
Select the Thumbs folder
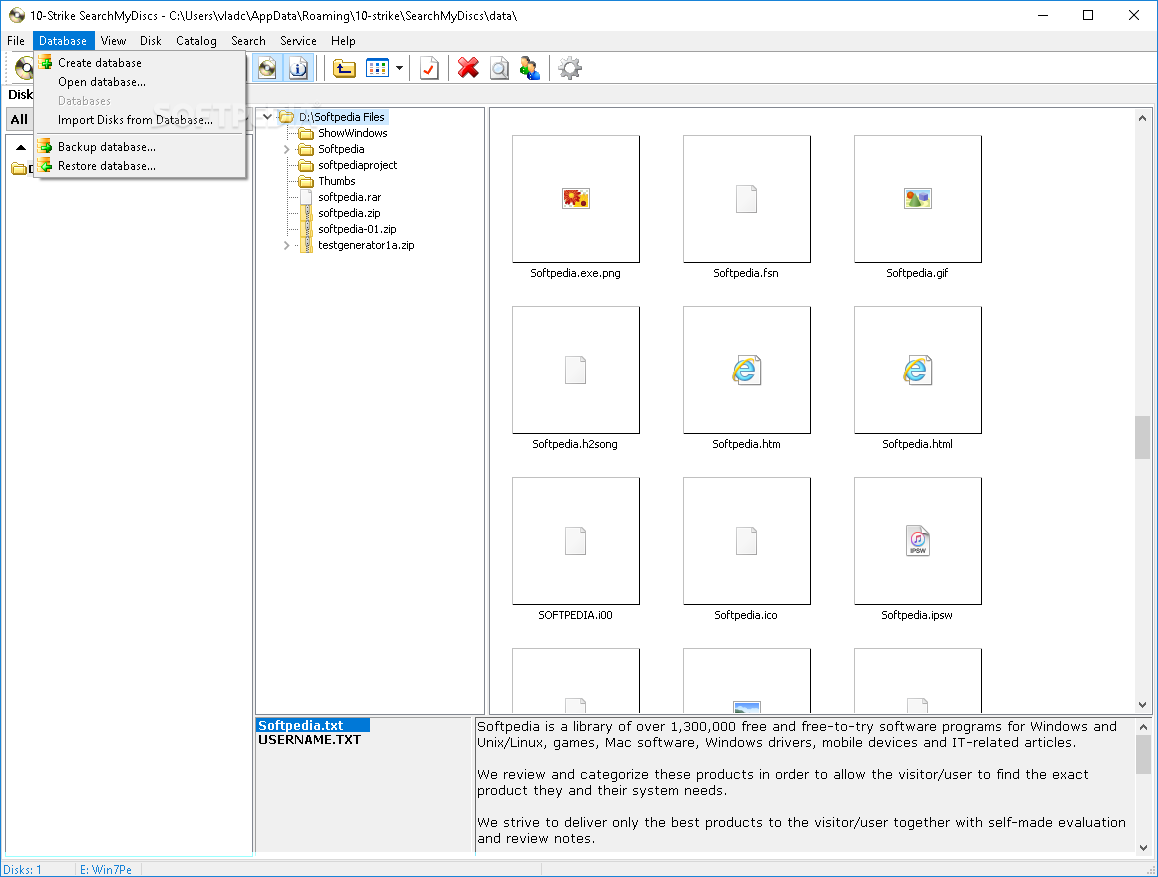(x=337, y=181)
